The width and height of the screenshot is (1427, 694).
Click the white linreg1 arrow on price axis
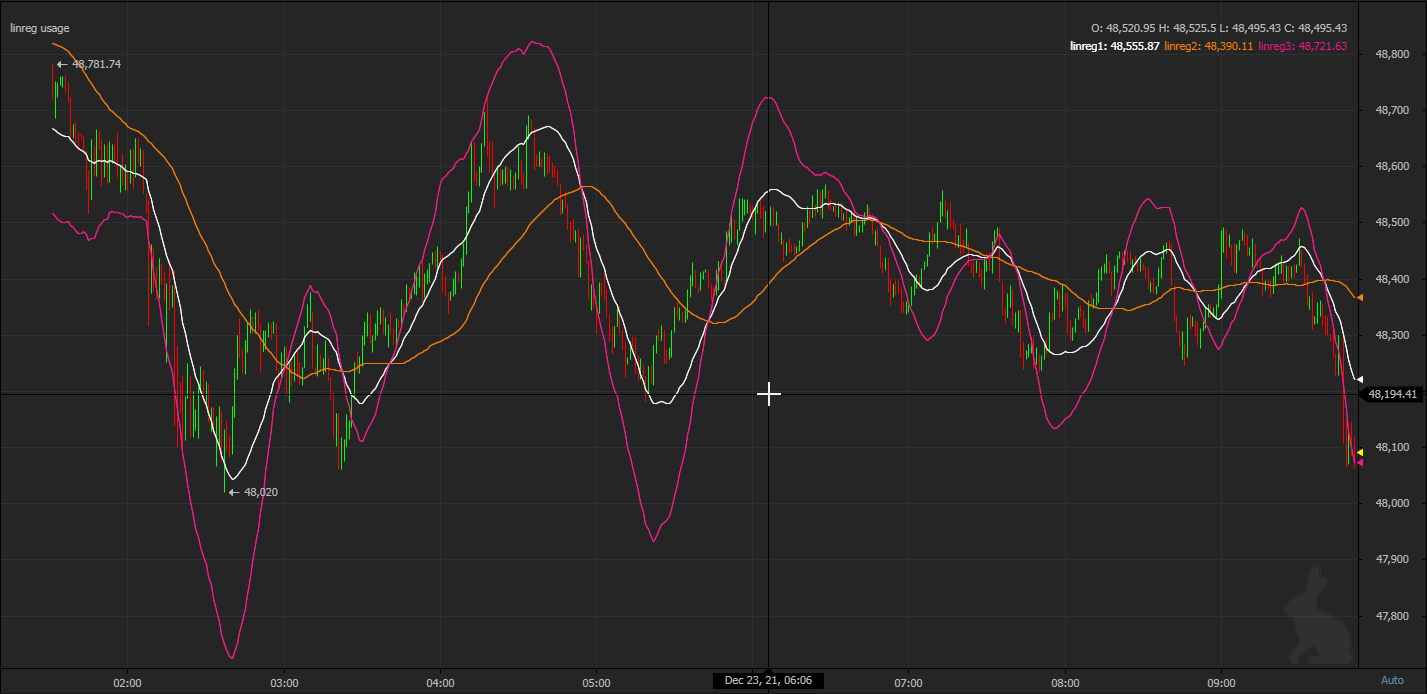click(x=1360, y=378)
